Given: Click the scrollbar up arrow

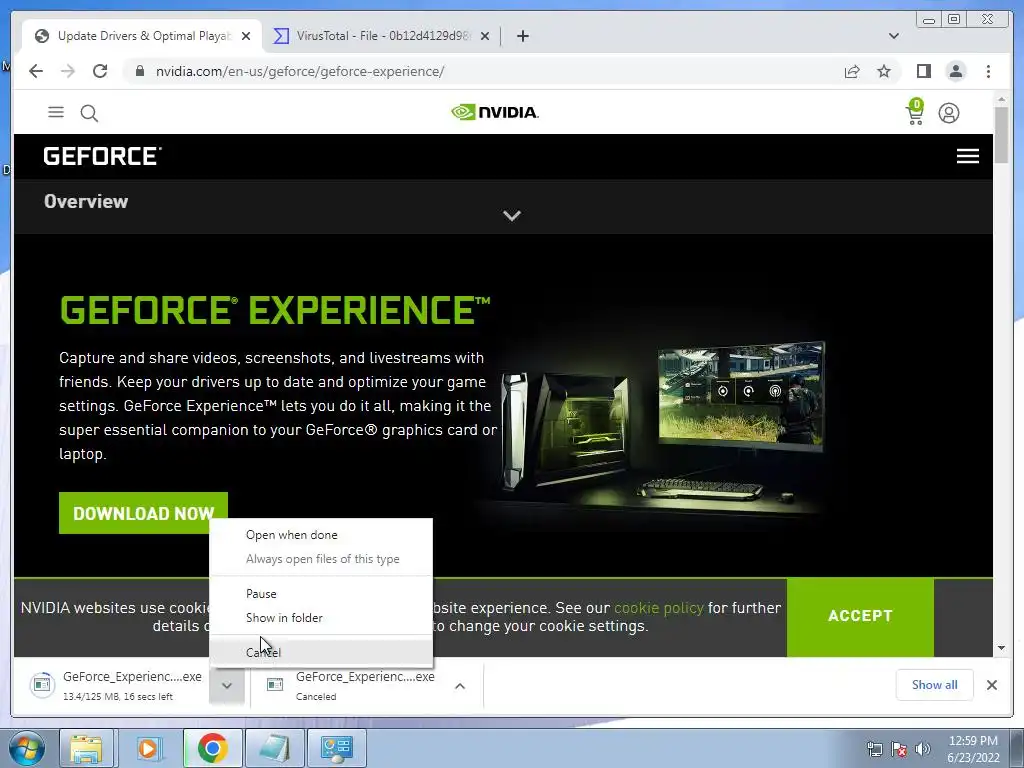Looking at the screenshot, I should [x=1001, y=99].
